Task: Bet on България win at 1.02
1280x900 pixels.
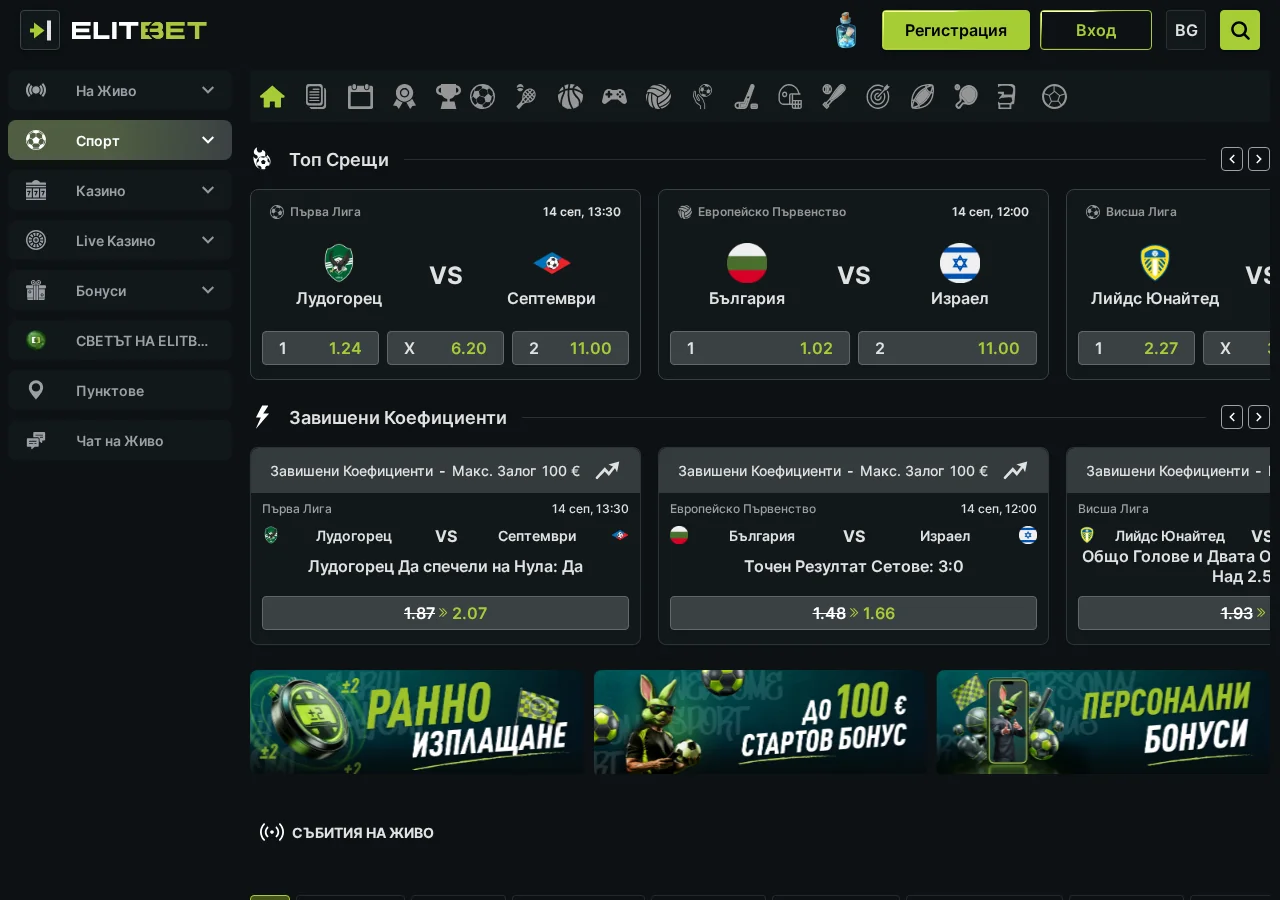Action: tap(760, 348)
